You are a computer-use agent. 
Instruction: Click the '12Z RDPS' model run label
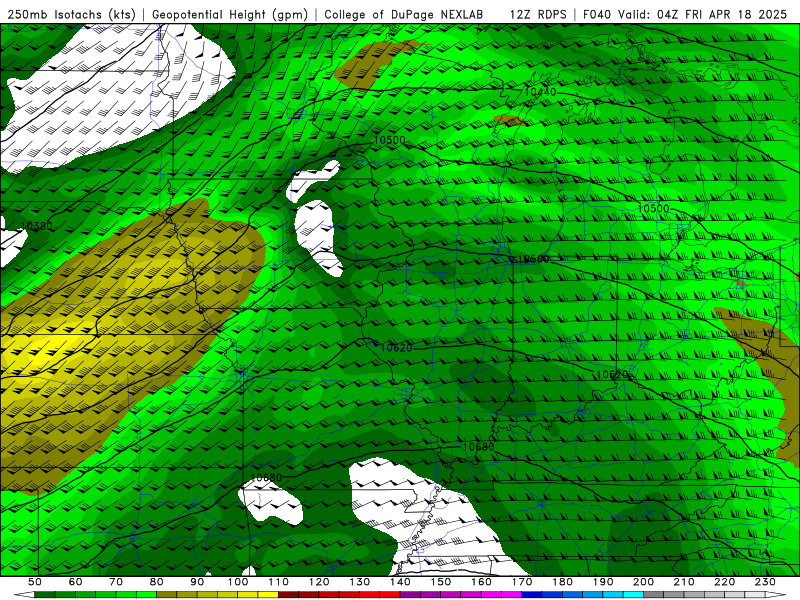point(538,14)
